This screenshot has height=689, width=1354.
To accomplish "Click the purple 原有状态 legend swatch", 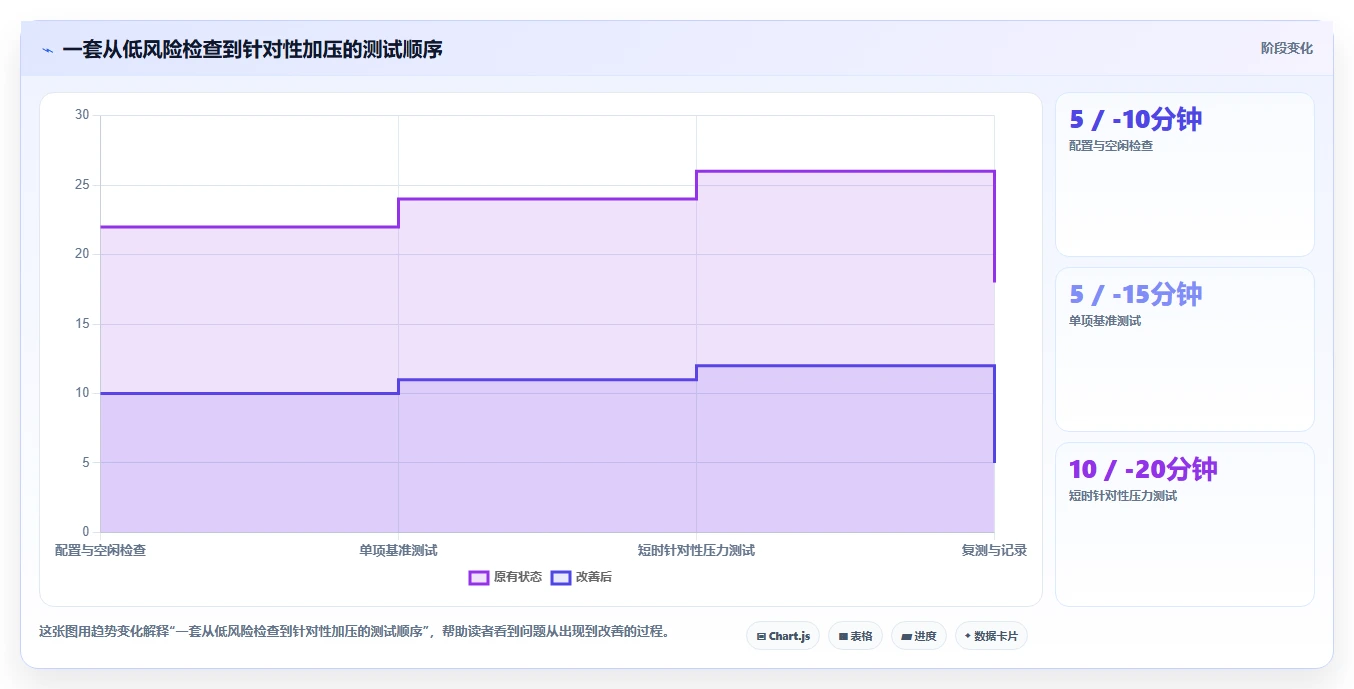I will click(479, 577).
